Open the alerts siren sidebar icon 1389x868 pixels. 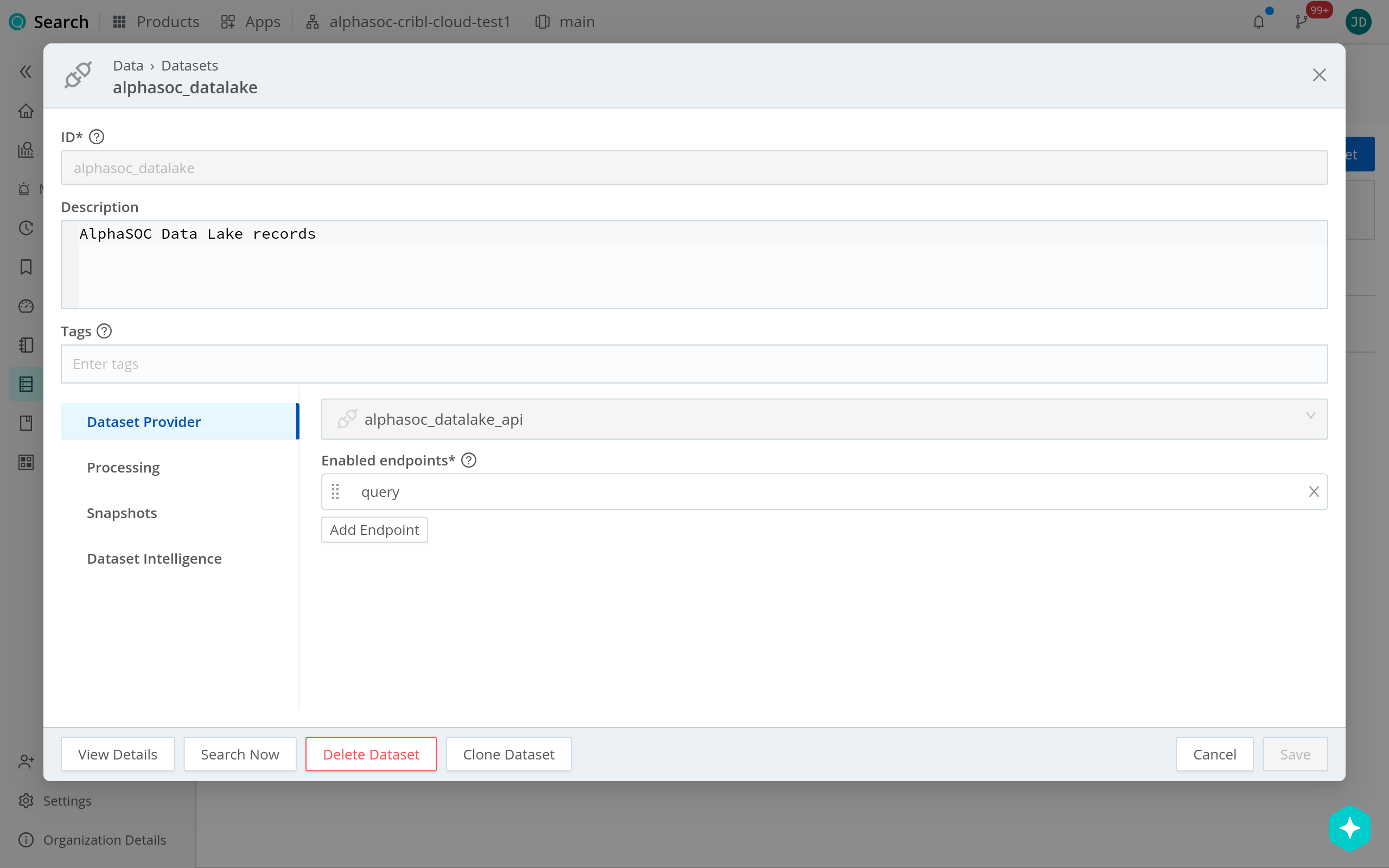(x=24, y=189)
